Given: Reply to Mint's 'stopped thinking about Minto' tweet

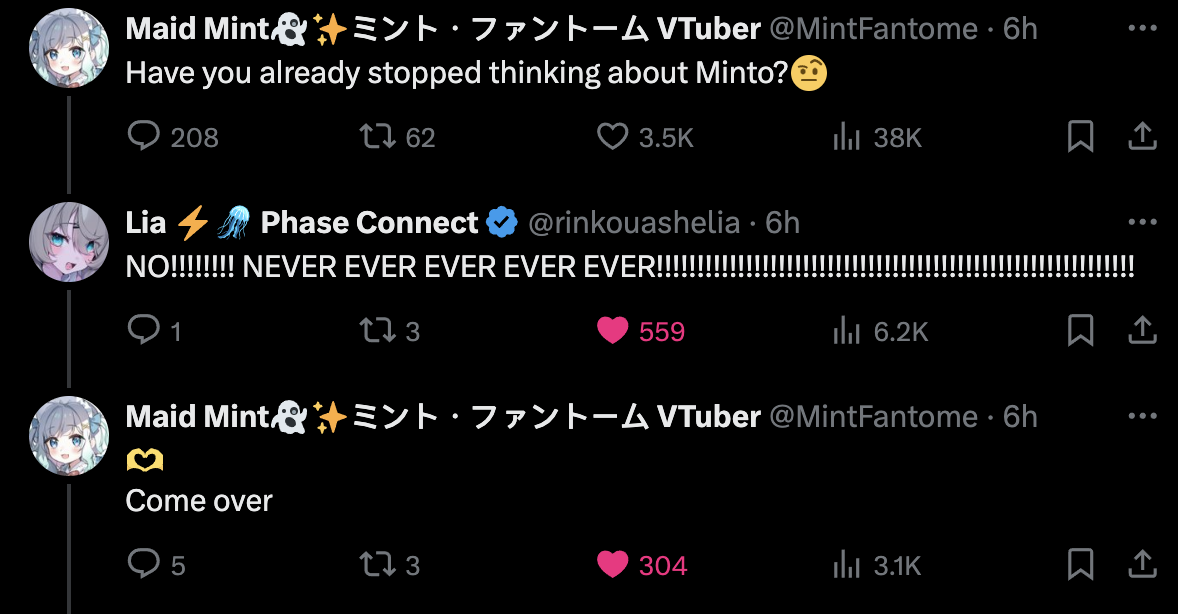Looking at the screenshot, I should (145, 136).
